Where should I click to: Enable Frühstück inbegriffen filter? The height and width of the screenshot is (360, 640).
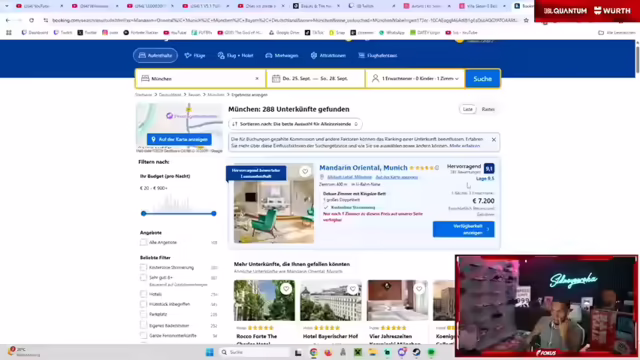tap(143, 304)
